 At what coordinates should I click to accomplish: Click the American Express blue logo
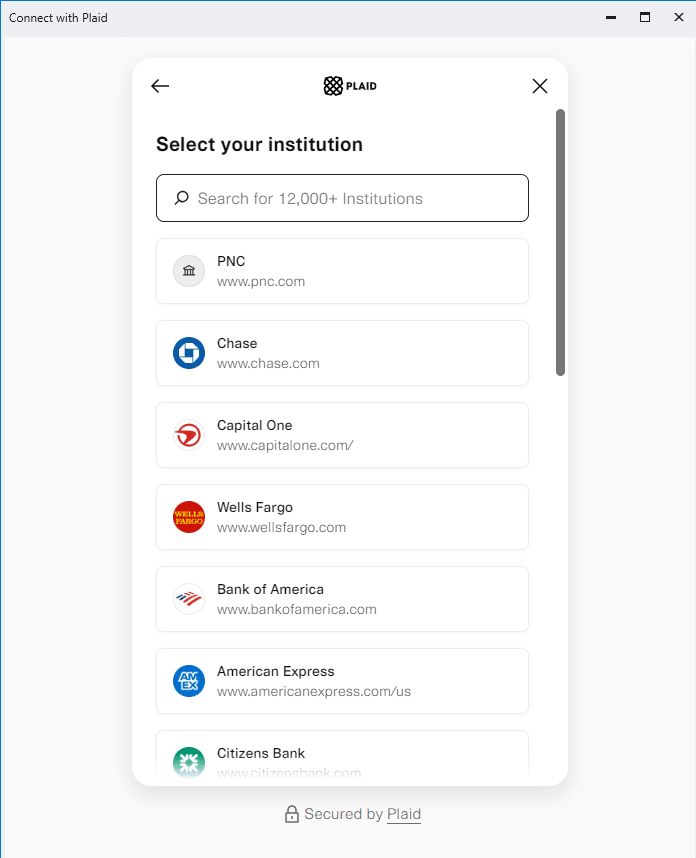[189, 681]
